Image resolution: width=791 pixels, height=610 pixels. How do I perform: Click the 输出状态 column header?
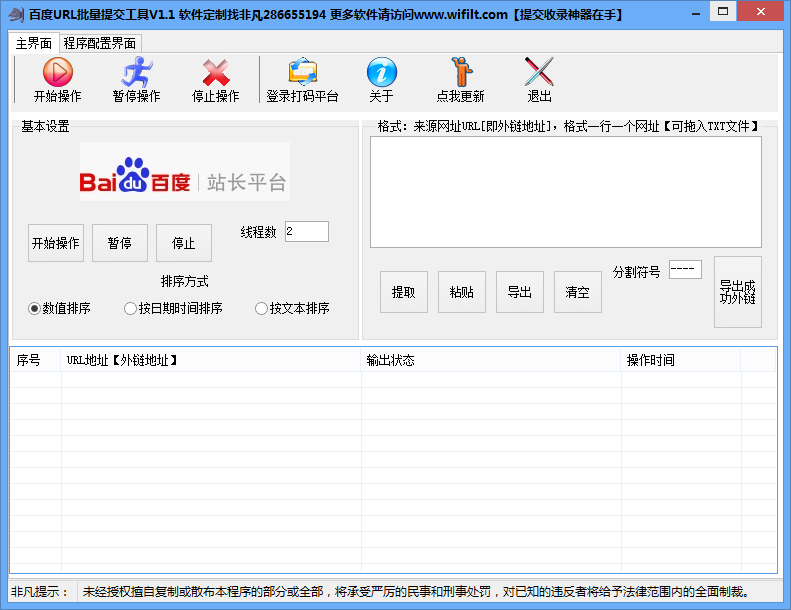tap(490, 360)
